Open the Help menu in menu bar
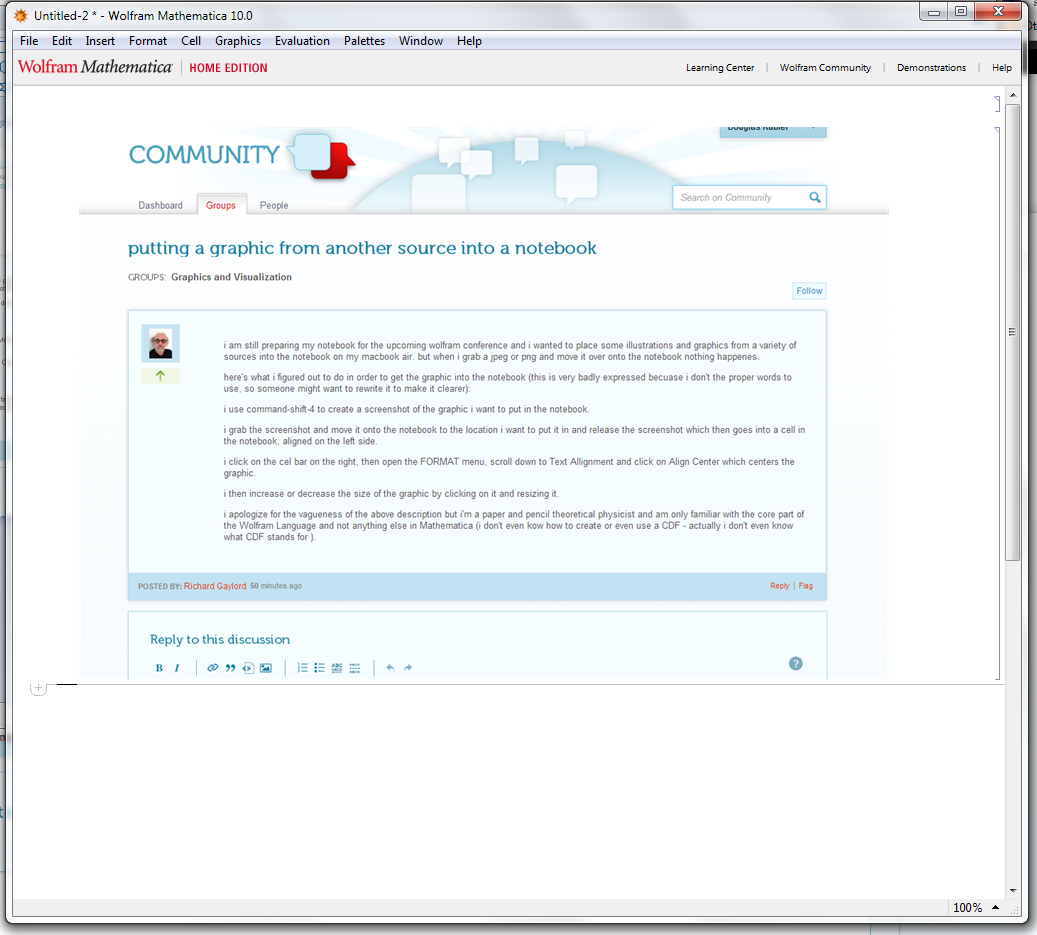1037x935 pixels. 469,41
